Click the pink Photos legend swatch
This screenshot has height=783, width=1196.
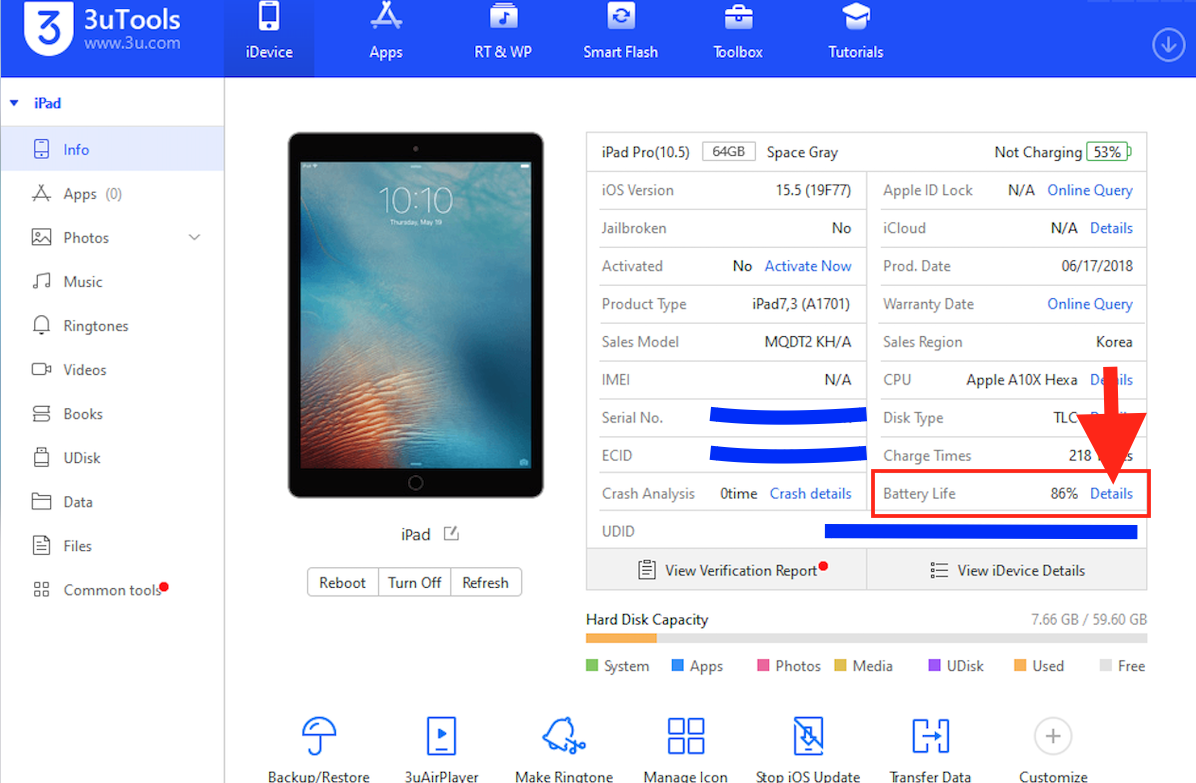pyautogui.click(x=763, y=666)
